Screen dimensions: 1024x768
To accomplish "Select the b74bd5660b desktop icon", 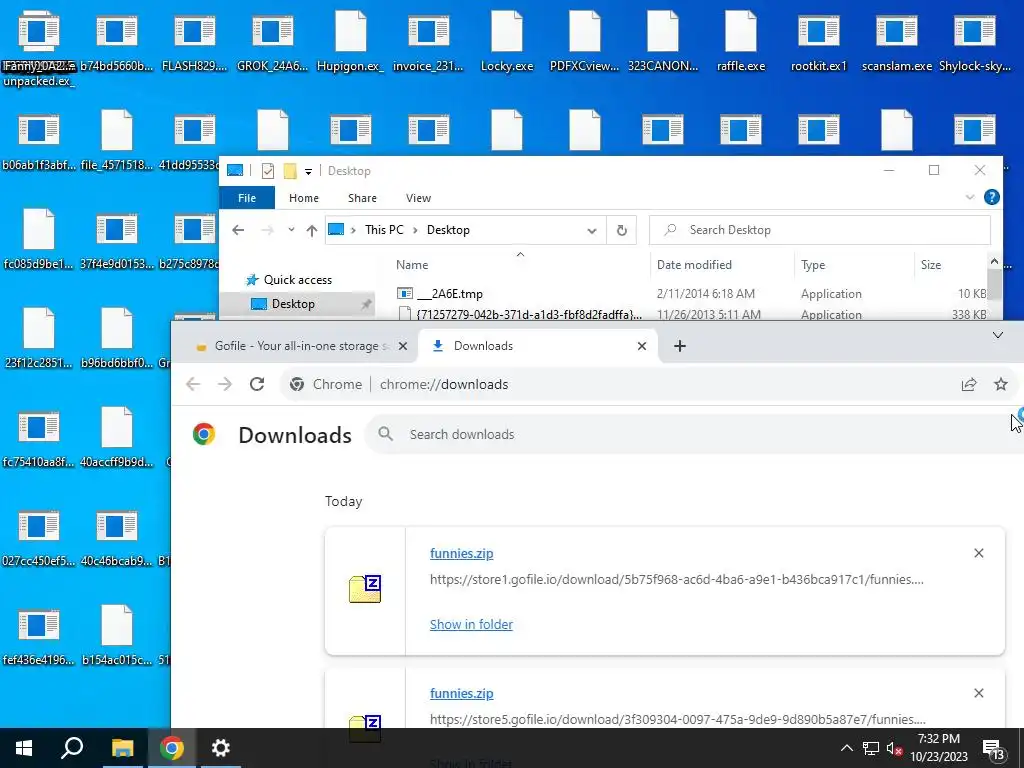I will [117, 41].
